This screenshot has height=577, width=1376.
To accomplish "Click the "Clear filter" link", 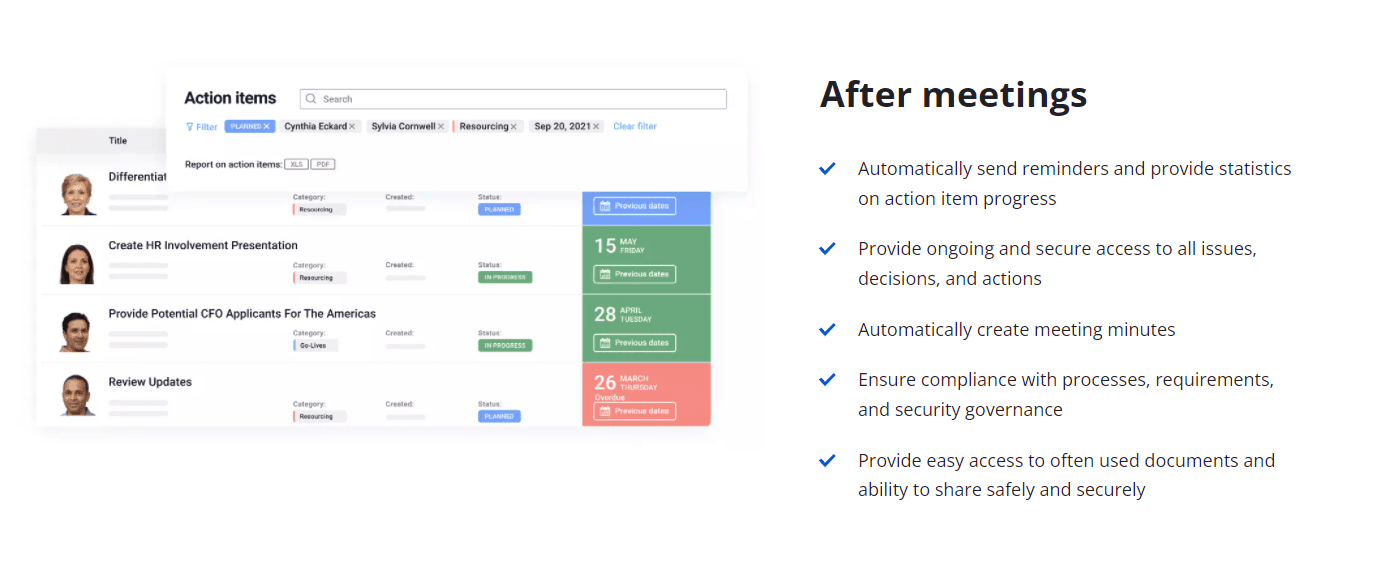I will (636, 126).
